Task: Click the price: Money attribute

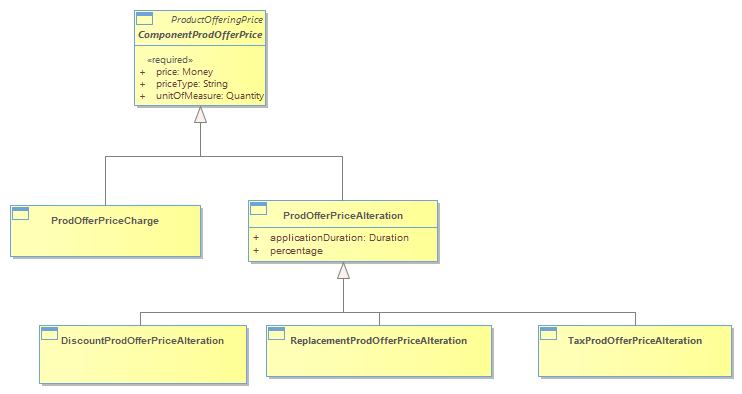Action: pyautogui.click(x=185, y=72)
